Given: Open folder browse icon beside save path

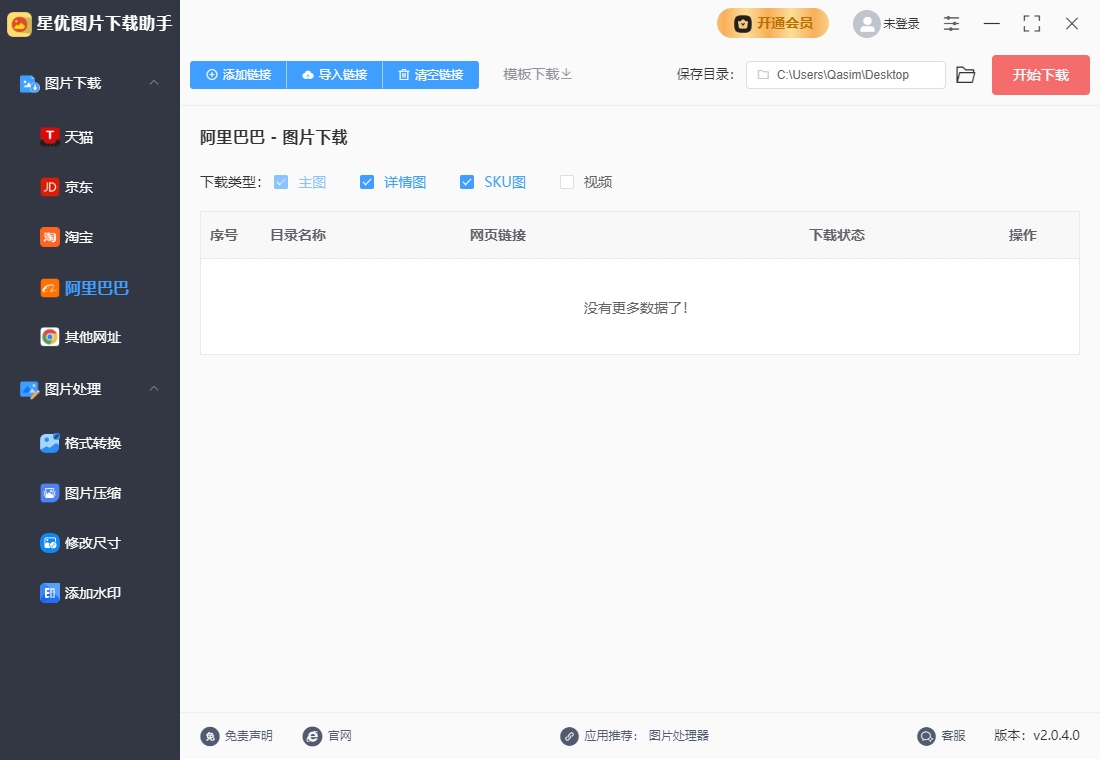Looking at the screenshot, I should [965, 75].
